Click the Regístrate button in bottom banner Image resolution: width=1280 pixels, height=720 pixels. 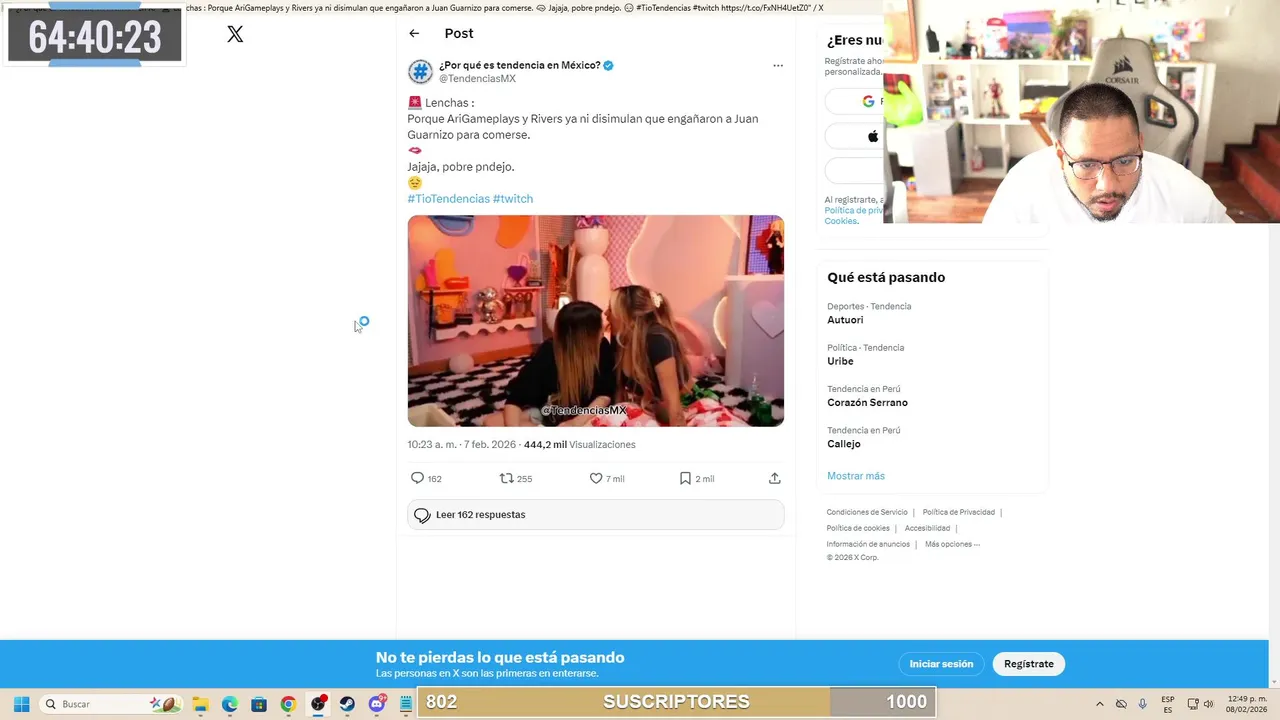(1029, 664)
